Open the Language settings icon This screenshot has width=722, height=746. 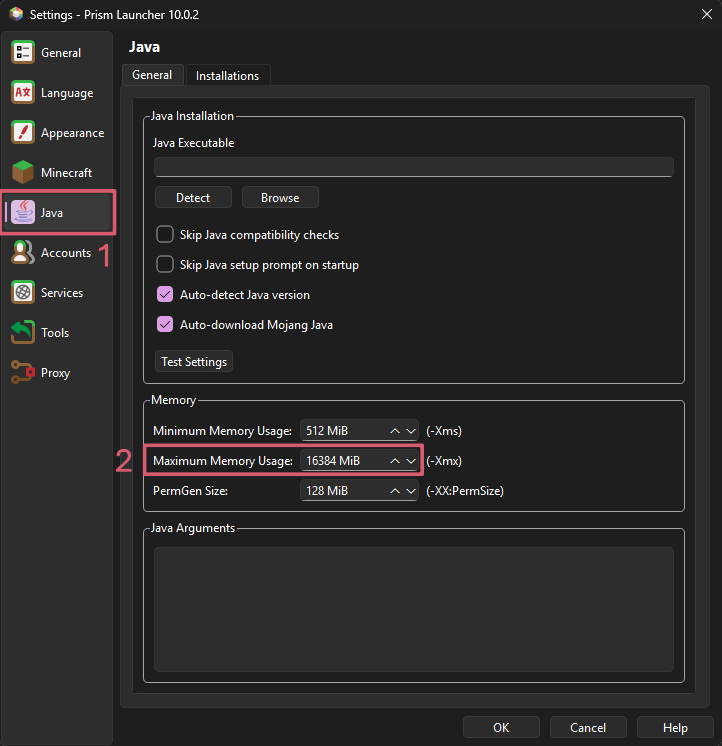pyautogui.click(x=22, y=92)
